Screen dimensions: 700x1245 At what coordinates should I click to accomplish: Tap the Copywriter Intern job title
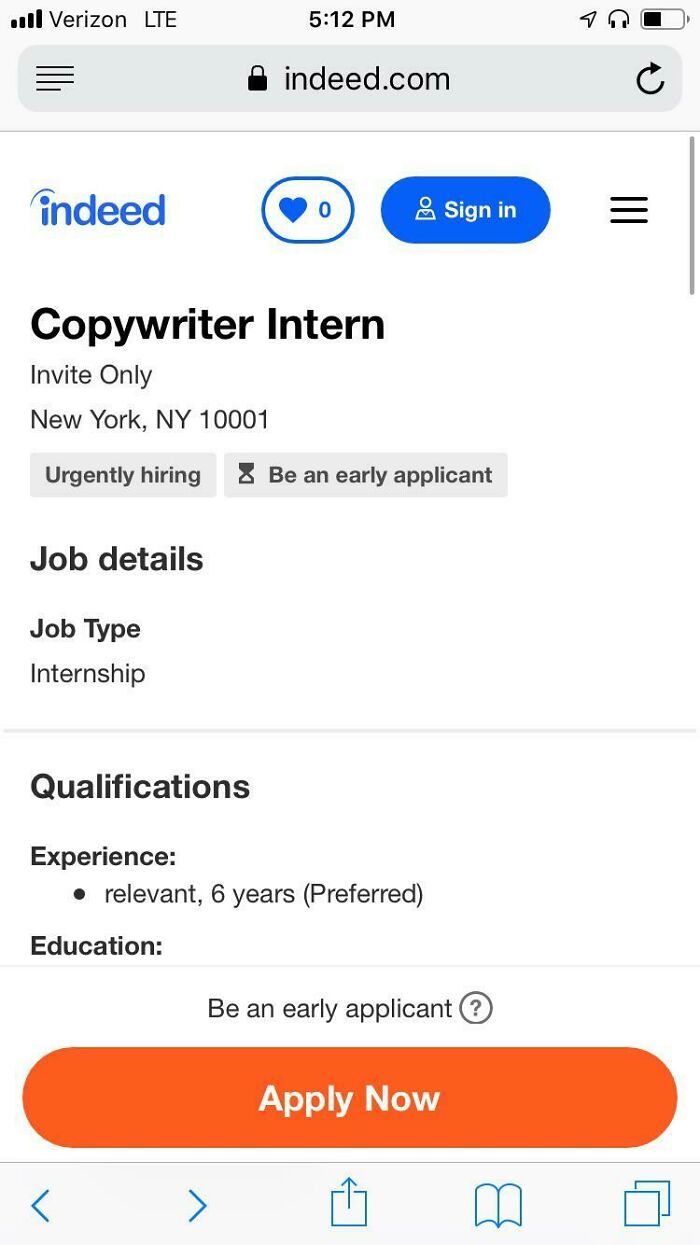(207, 323)
